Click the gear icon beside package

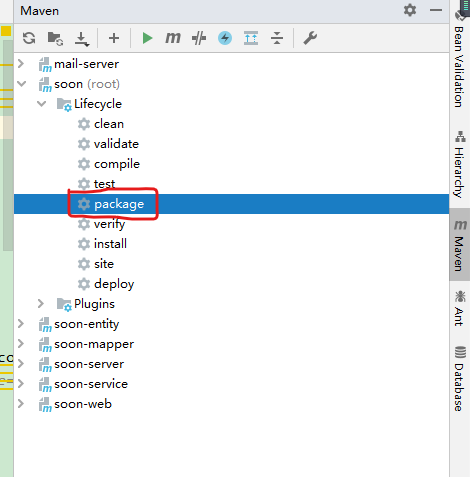click(84, 204)
